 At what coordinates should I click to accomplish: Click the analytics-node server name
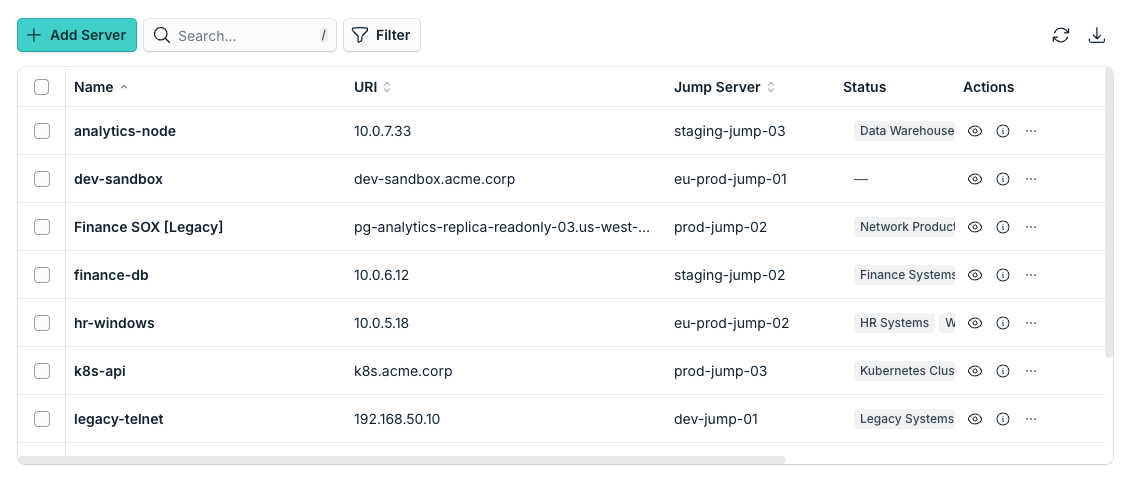pos(125,131)
